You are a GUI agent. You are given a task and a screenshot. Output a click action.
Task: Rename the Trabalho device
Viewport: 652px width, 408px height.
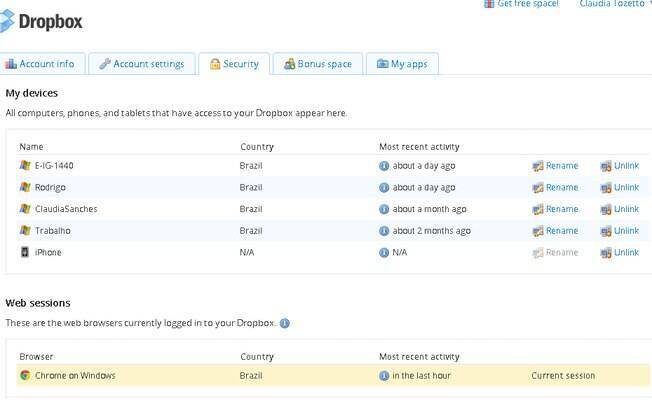click(562, 230)
